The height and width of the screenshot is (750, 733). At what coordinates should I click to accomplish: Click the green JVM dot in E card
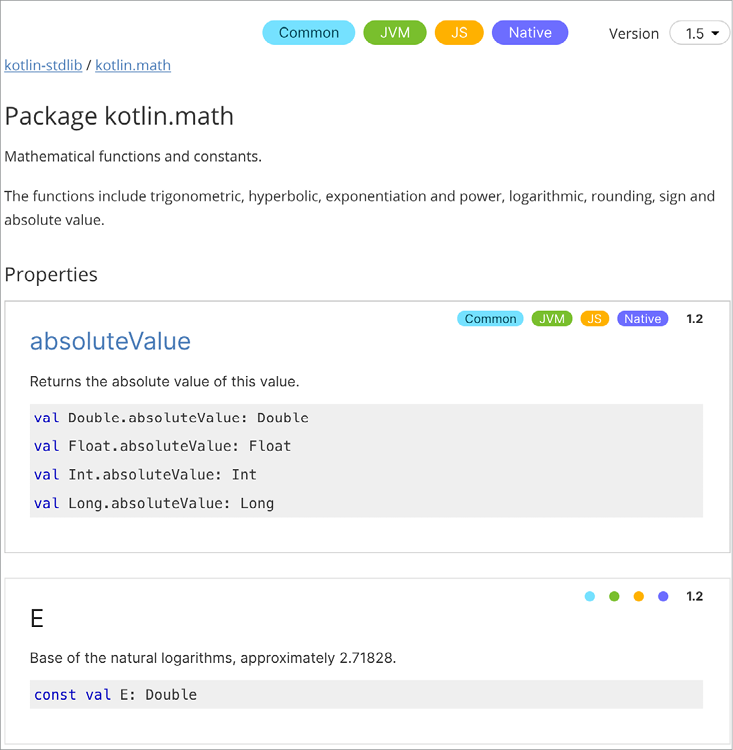(614, 597)
